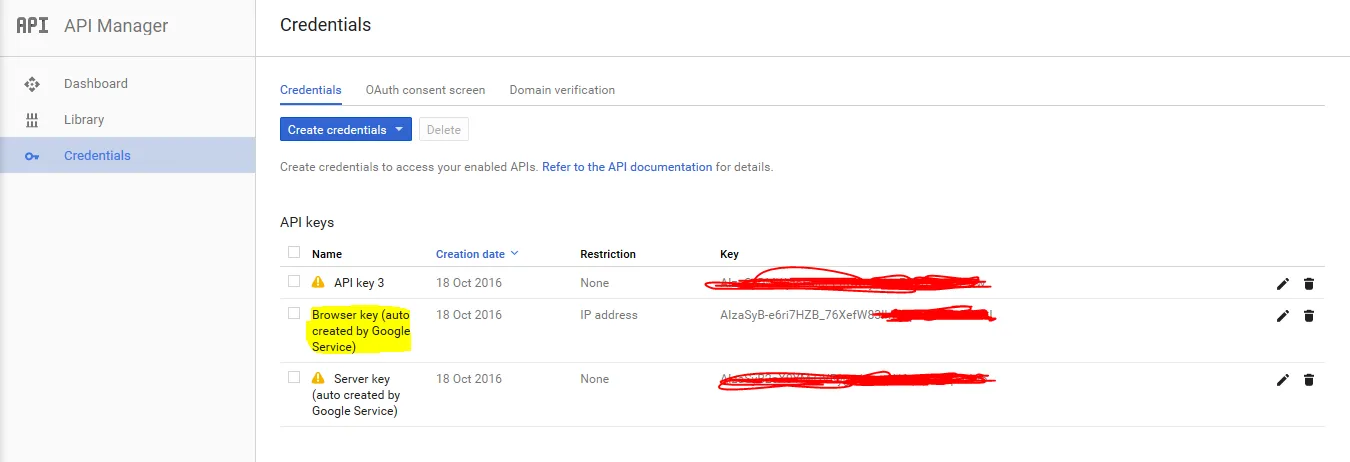Check the Server key row checkbox
1350x462 pixels.
coord(294,377)
